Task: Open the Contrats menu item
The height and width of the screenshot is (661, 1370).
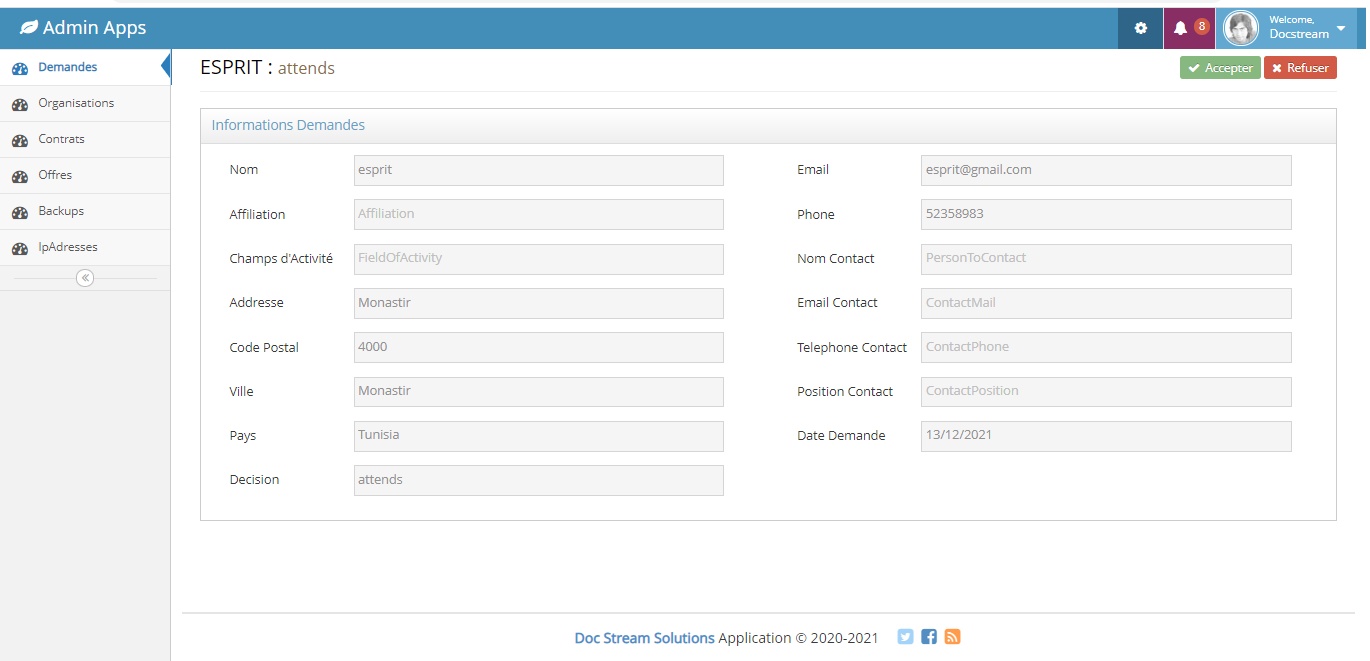Action: point(85,139)
